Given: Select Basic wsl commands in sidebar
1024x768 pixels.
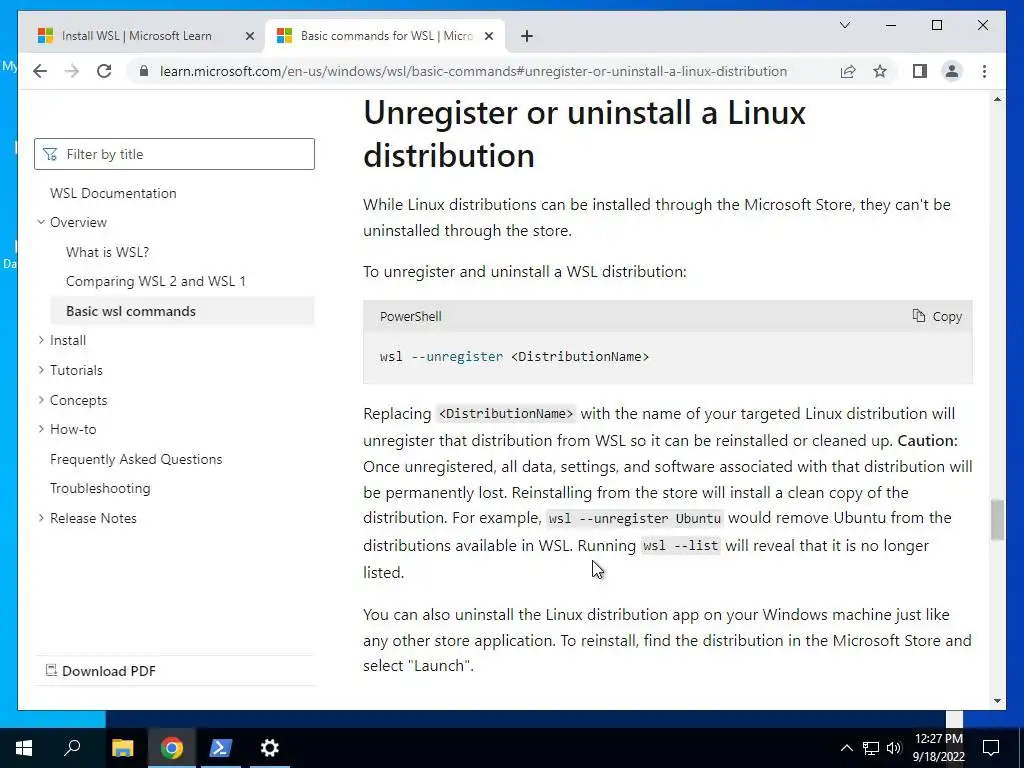Looking at the screenshot, I should coord(182,311).
